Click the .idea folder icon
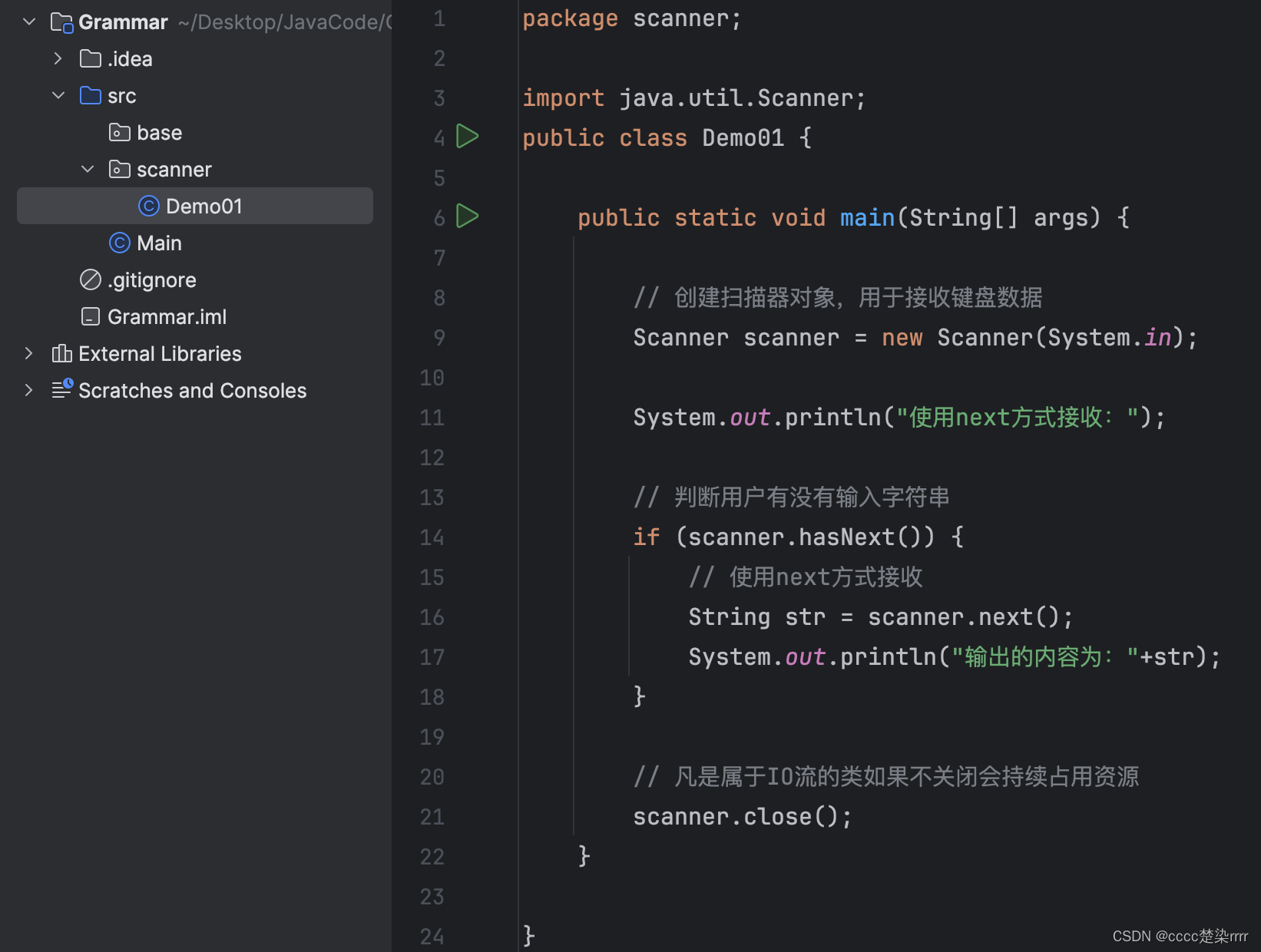 (91, 58)
